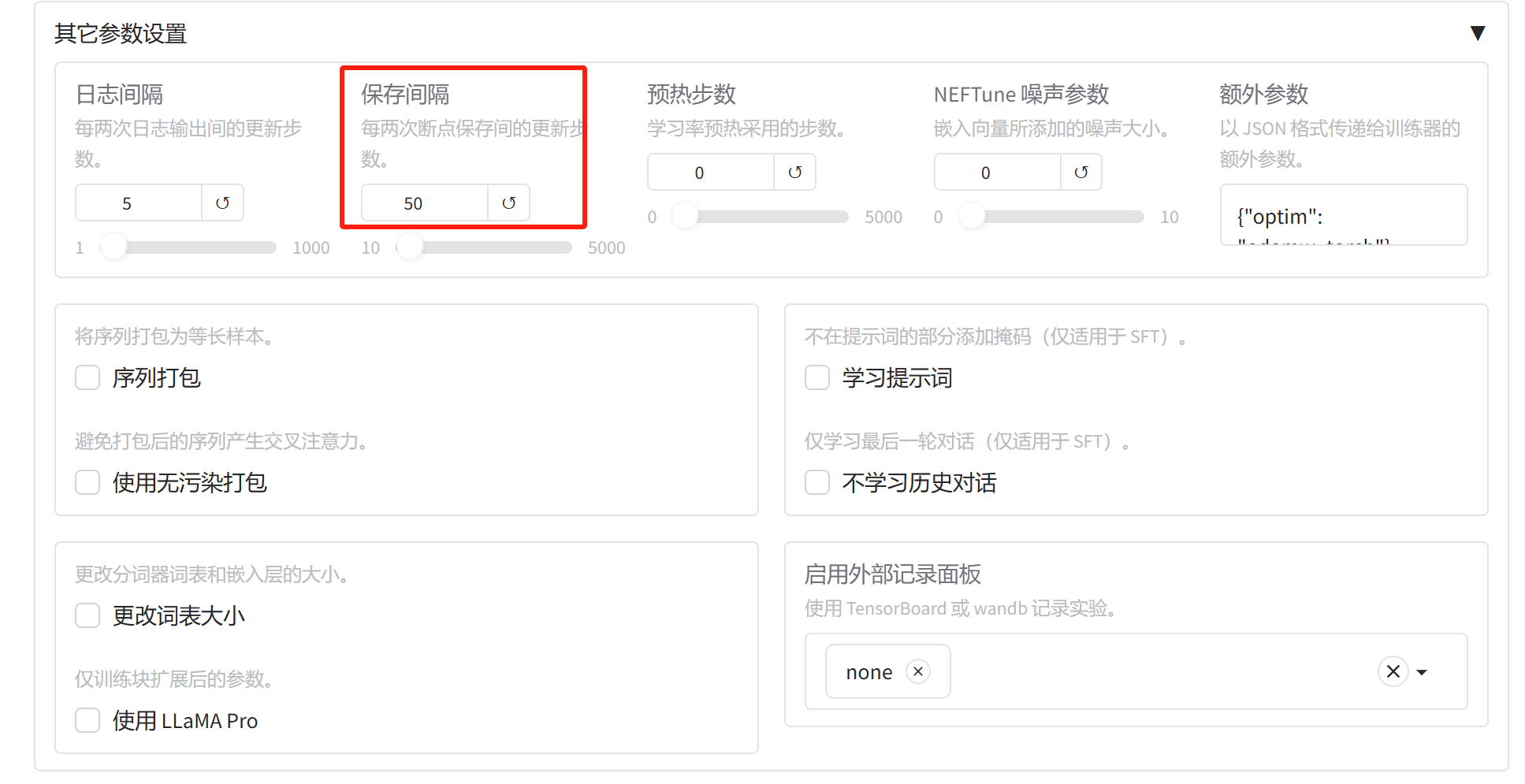Check the 使用 LLaMA Pro option
The width and height of the screenshot is (1525, 784).
pos(87,720)
